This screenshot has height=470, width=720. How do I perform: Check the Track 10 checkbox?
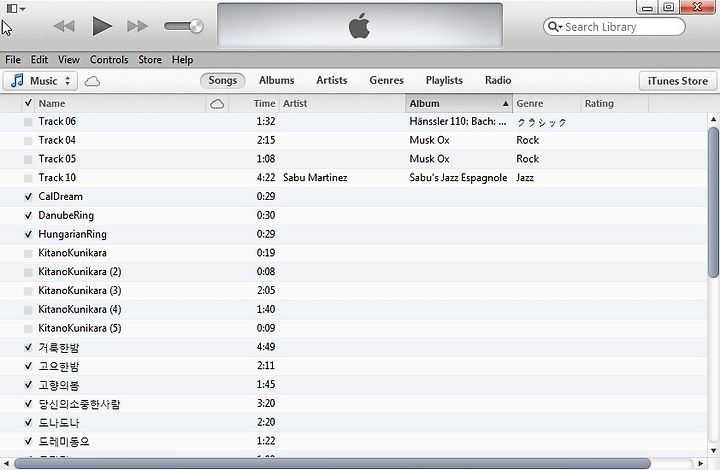click(28, 179)
